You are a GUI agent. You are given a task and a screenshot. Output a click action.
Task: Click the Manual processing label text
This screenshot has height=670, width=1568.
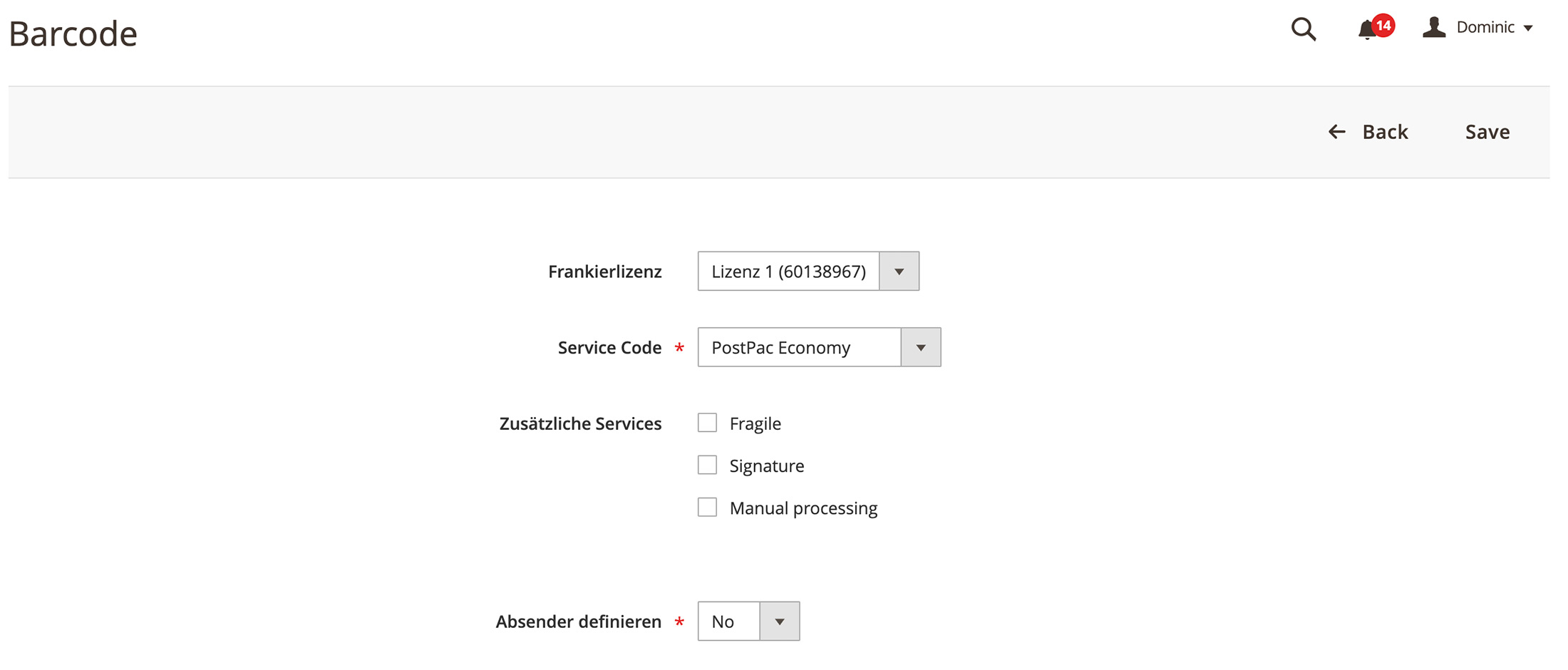(803, 508)
